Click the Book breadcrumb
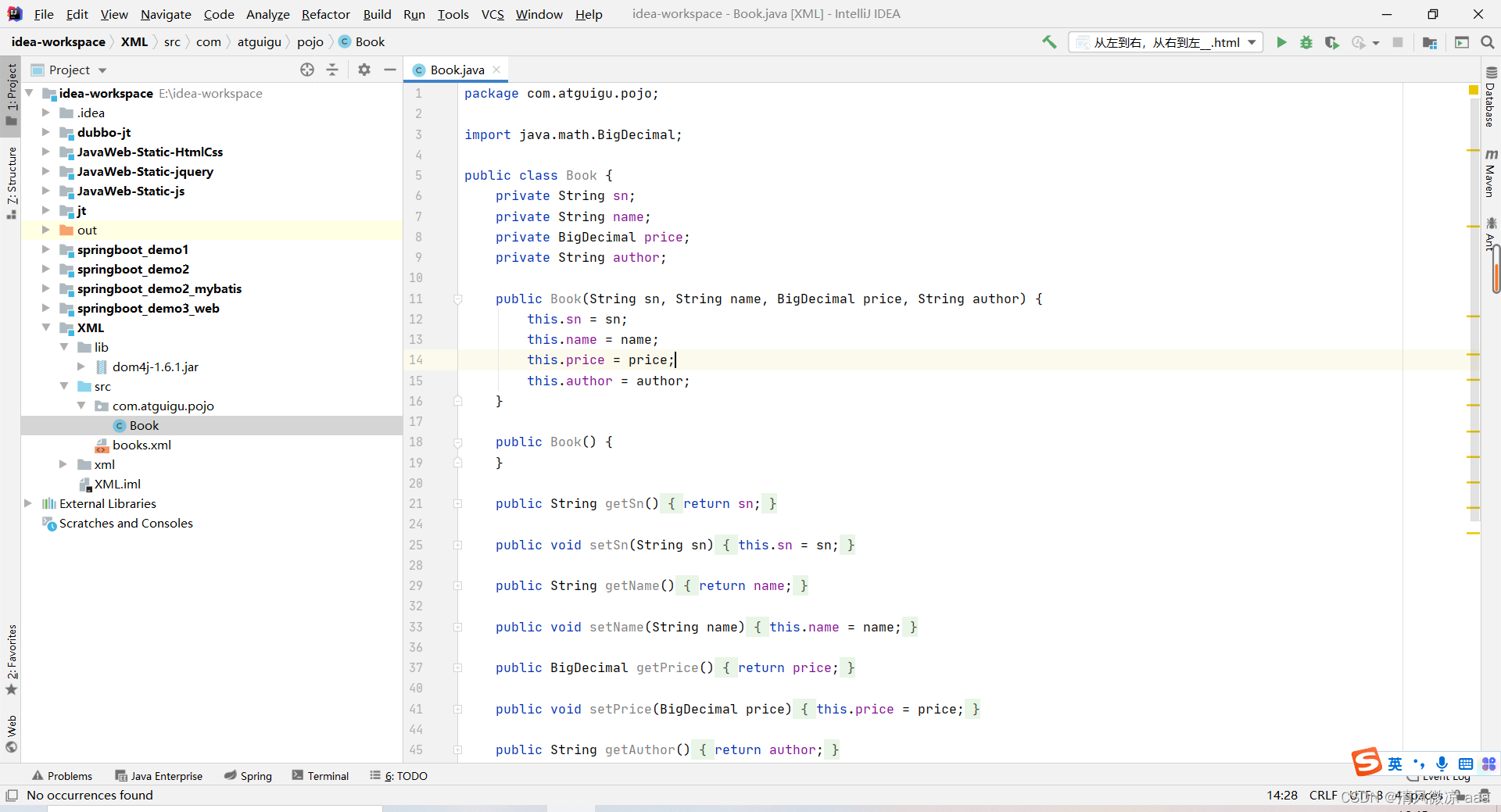 [x=362, y=42]
